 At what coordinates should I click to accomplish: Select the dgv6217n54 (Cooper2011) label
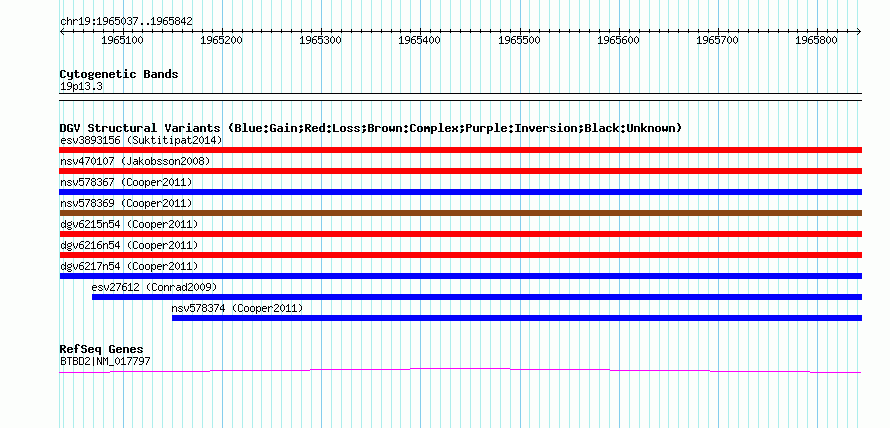[129, 266]
